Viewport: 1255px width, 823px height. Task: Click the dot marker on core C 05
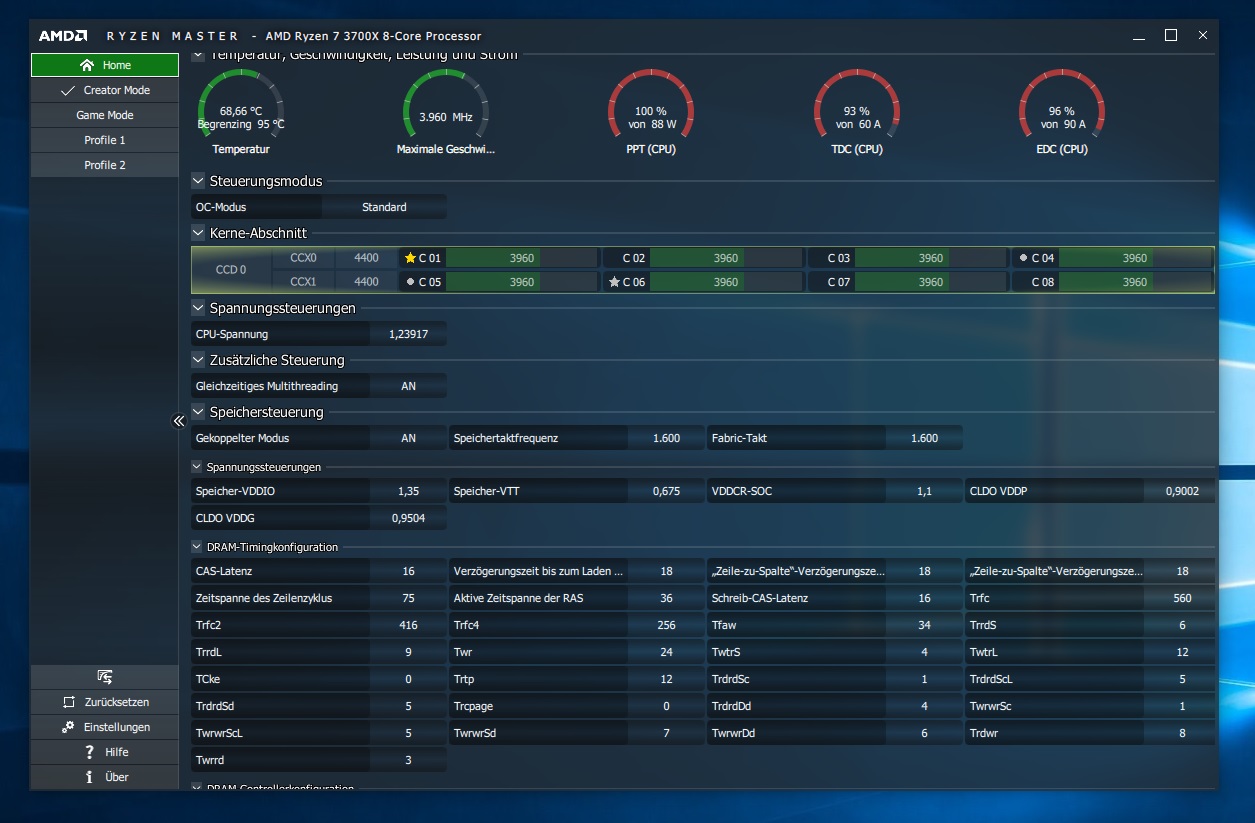pyautogui.click(x=410, y=282)
